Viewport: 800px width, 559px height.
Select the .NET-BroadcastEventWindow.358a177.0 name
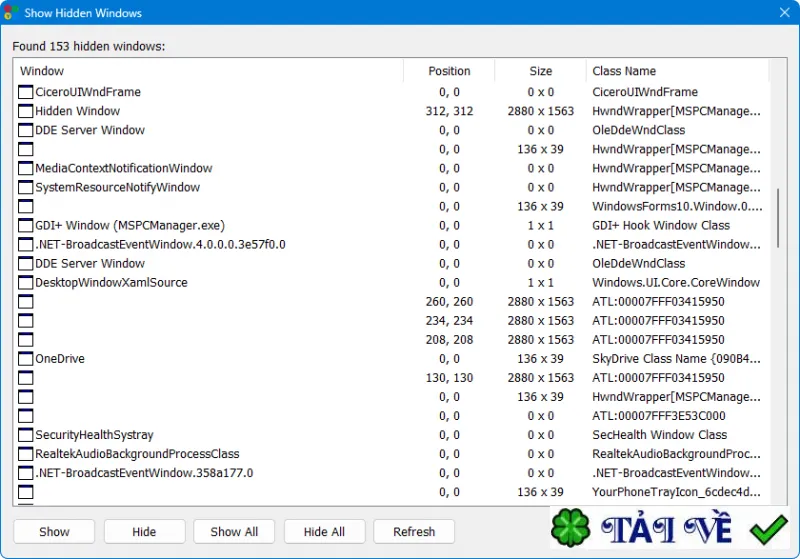click(x=144, y=473)
